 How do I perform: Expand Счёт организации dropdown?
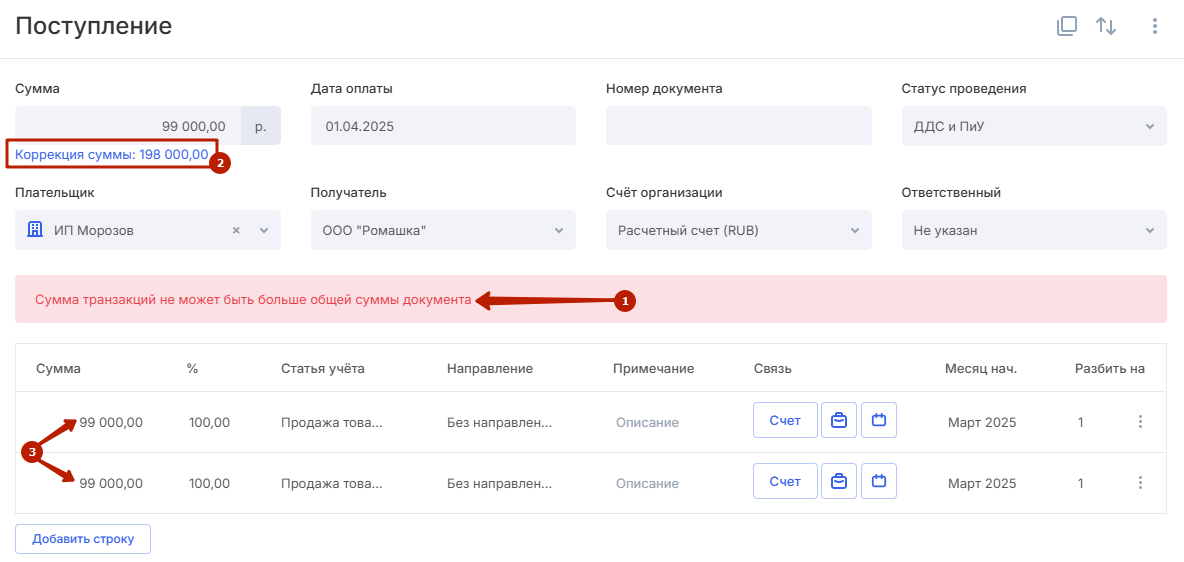[738, 230]
